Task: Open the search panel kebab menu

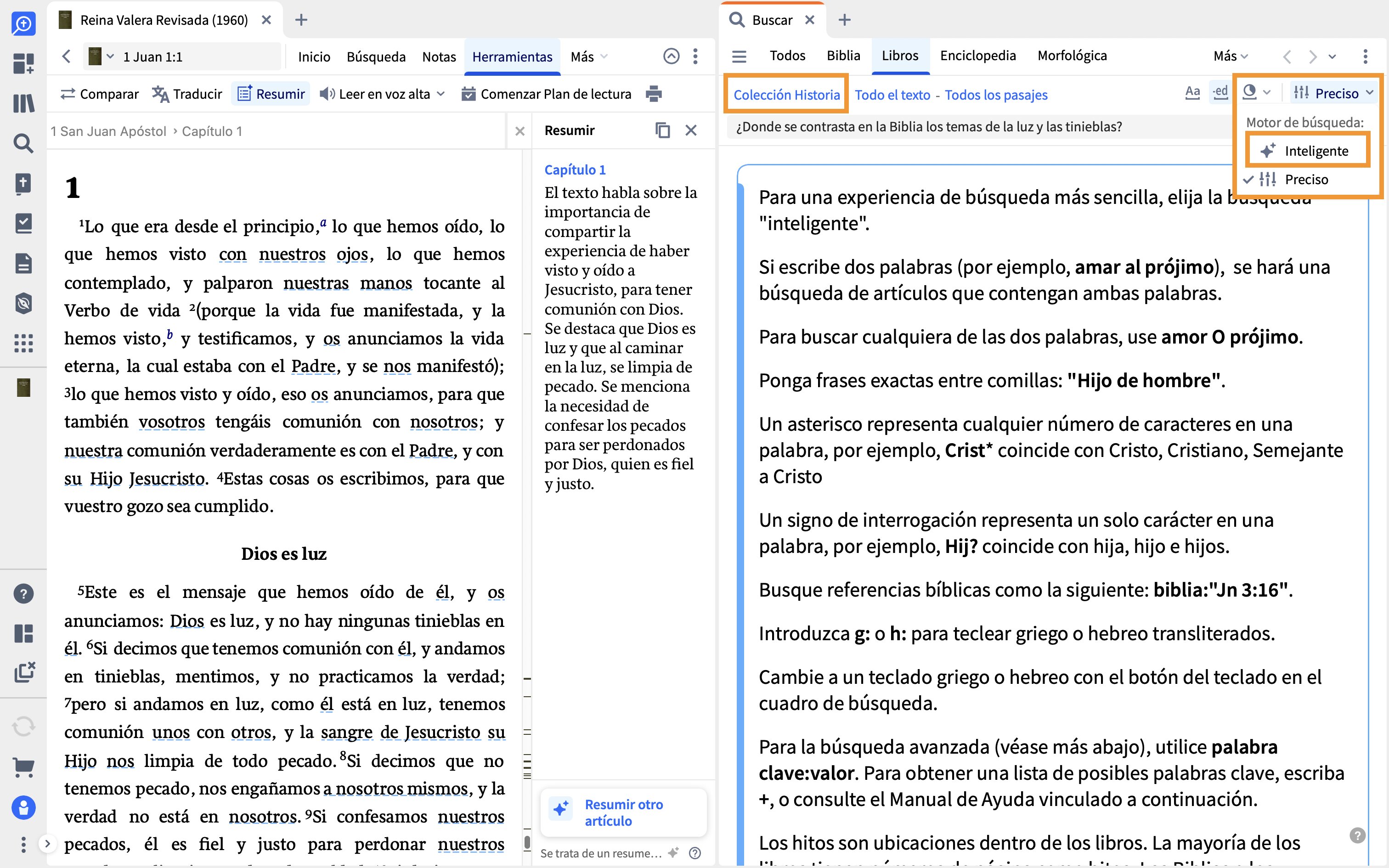Action: (1366, 56)
